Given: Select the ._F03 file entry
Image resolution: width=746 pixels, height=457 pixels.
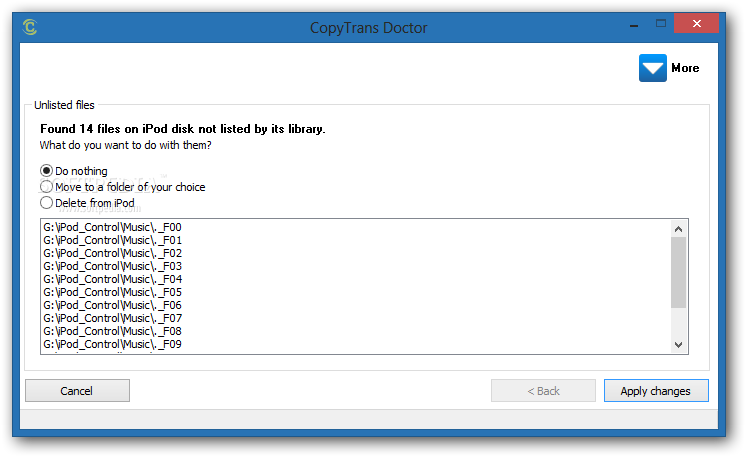Looking at the screenshot, I should [112, 266].
